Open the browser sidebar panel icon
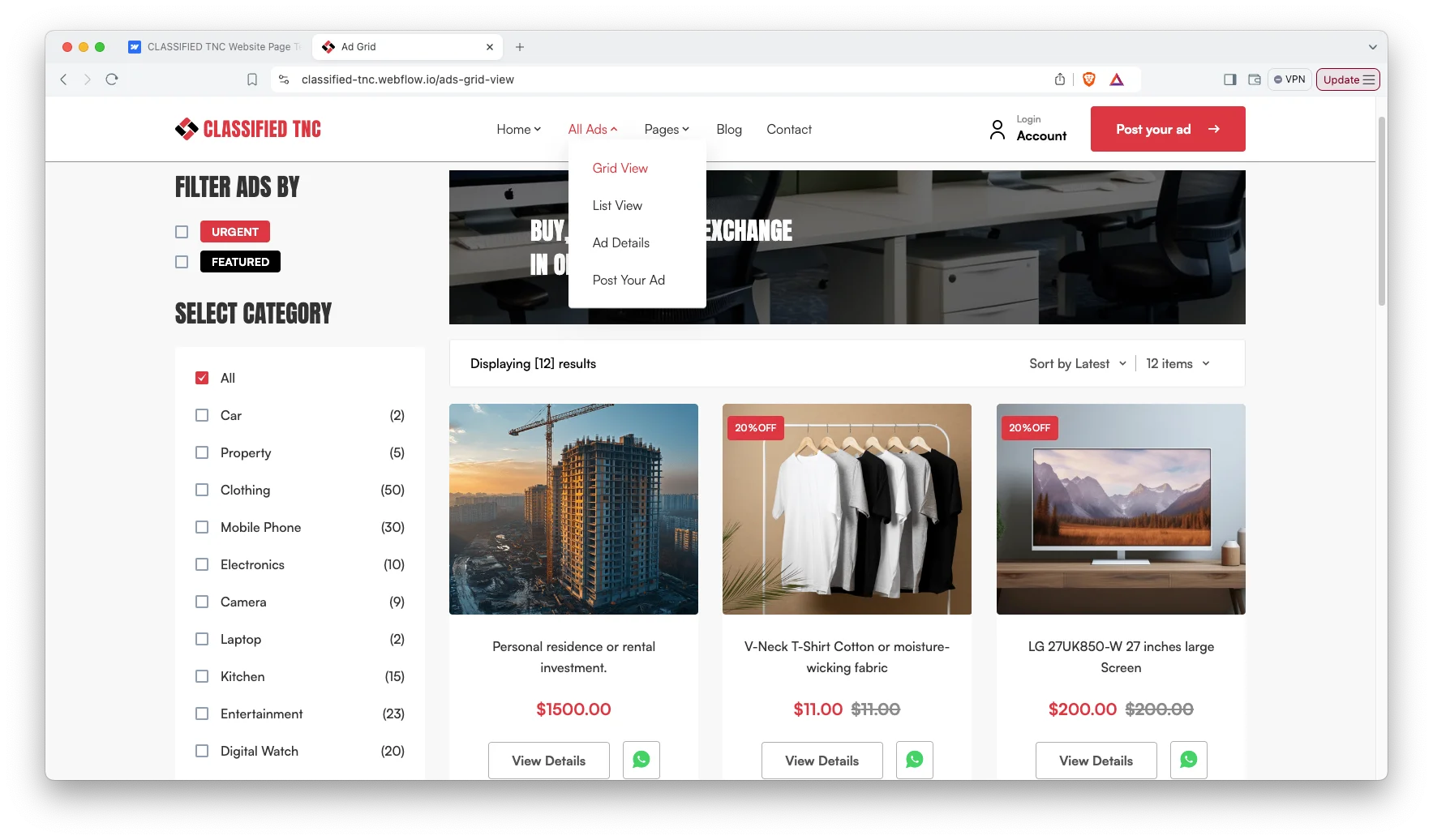This screenshot has width=1433, height=840. [x=1229, y=79]
